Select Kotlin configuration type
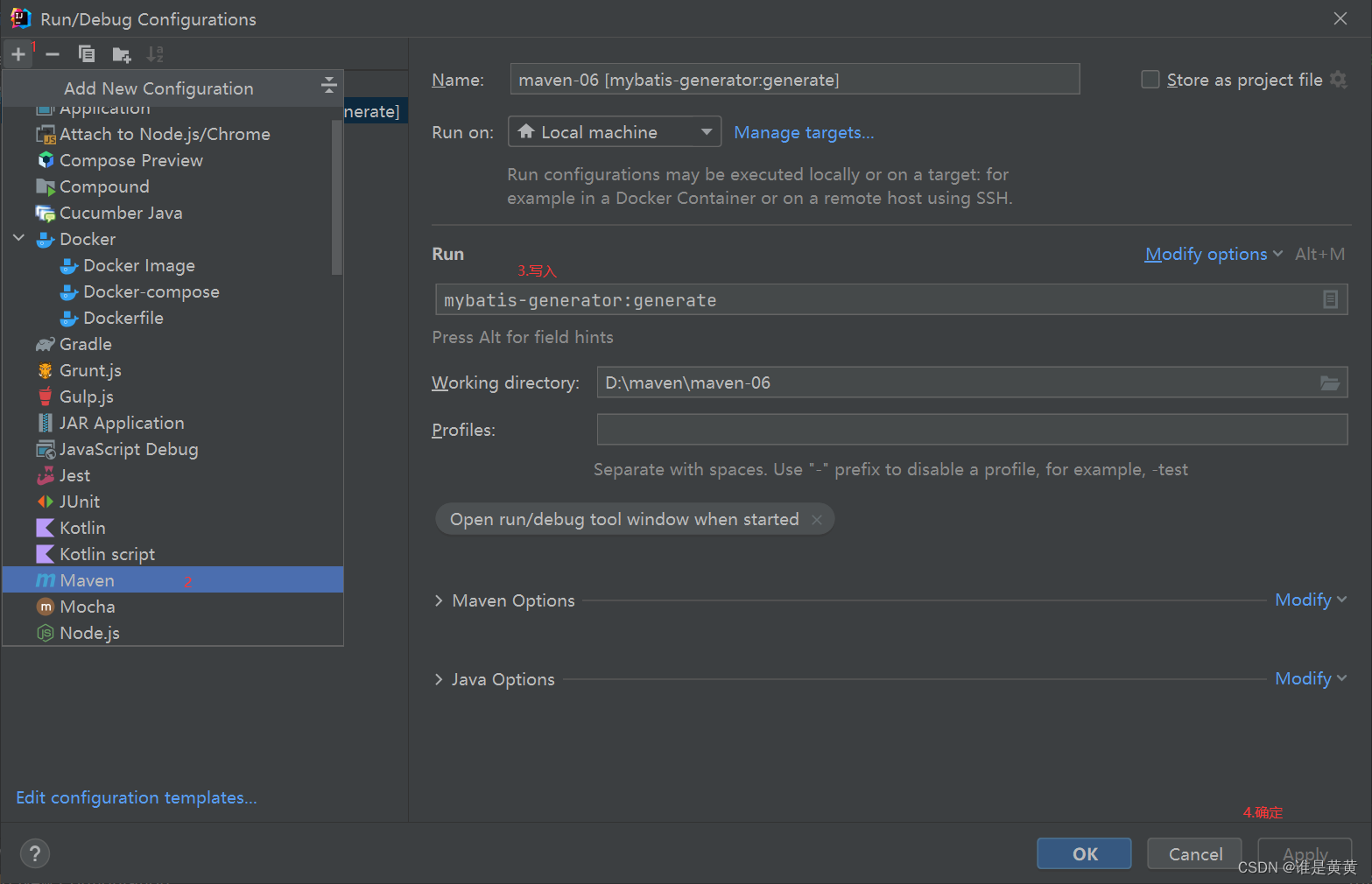This screenshot has height=884, width=1372. coord(172,528)
